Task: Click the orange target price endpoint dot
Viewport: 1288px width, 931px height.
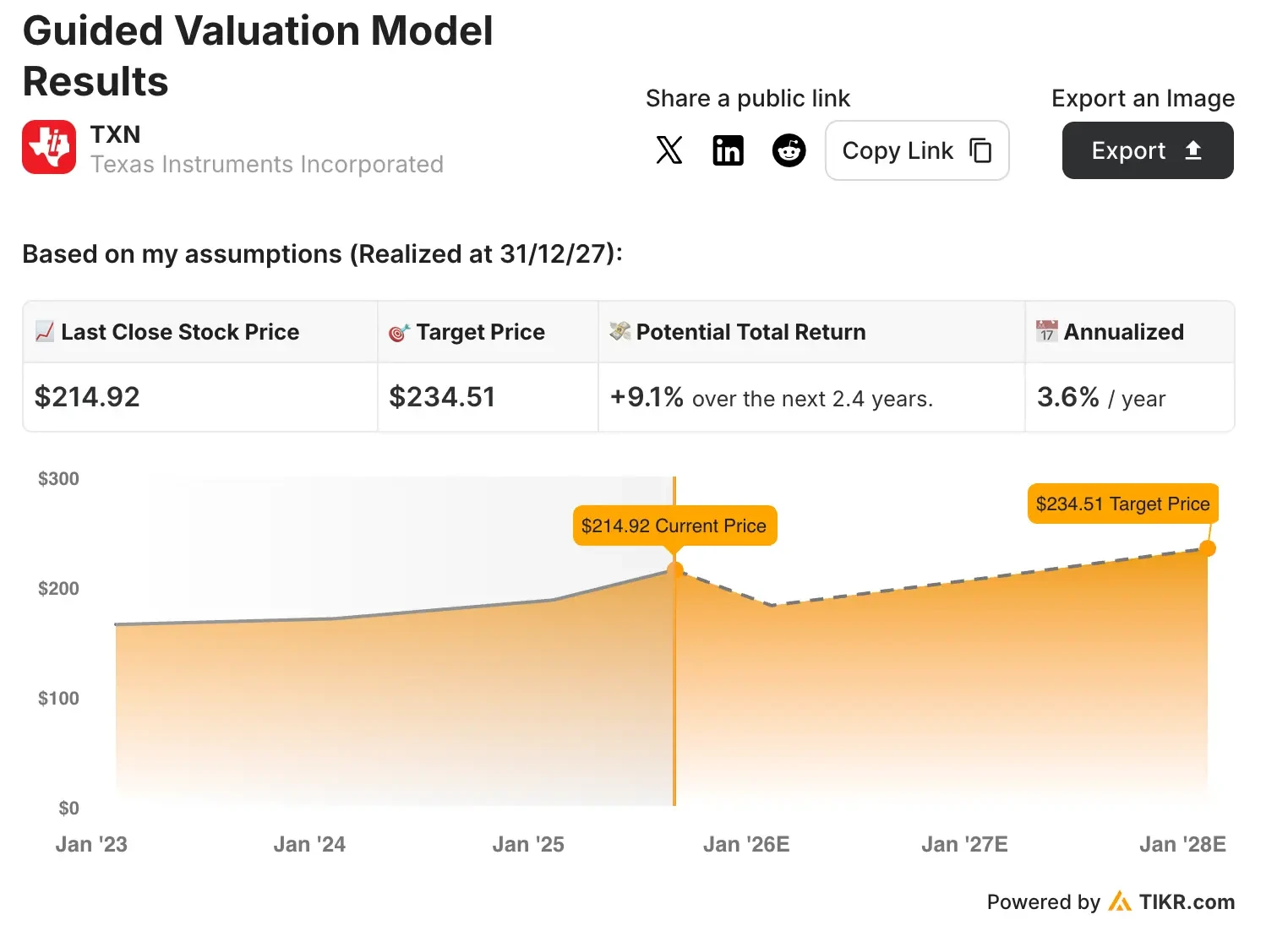Action: (1208, 548)
